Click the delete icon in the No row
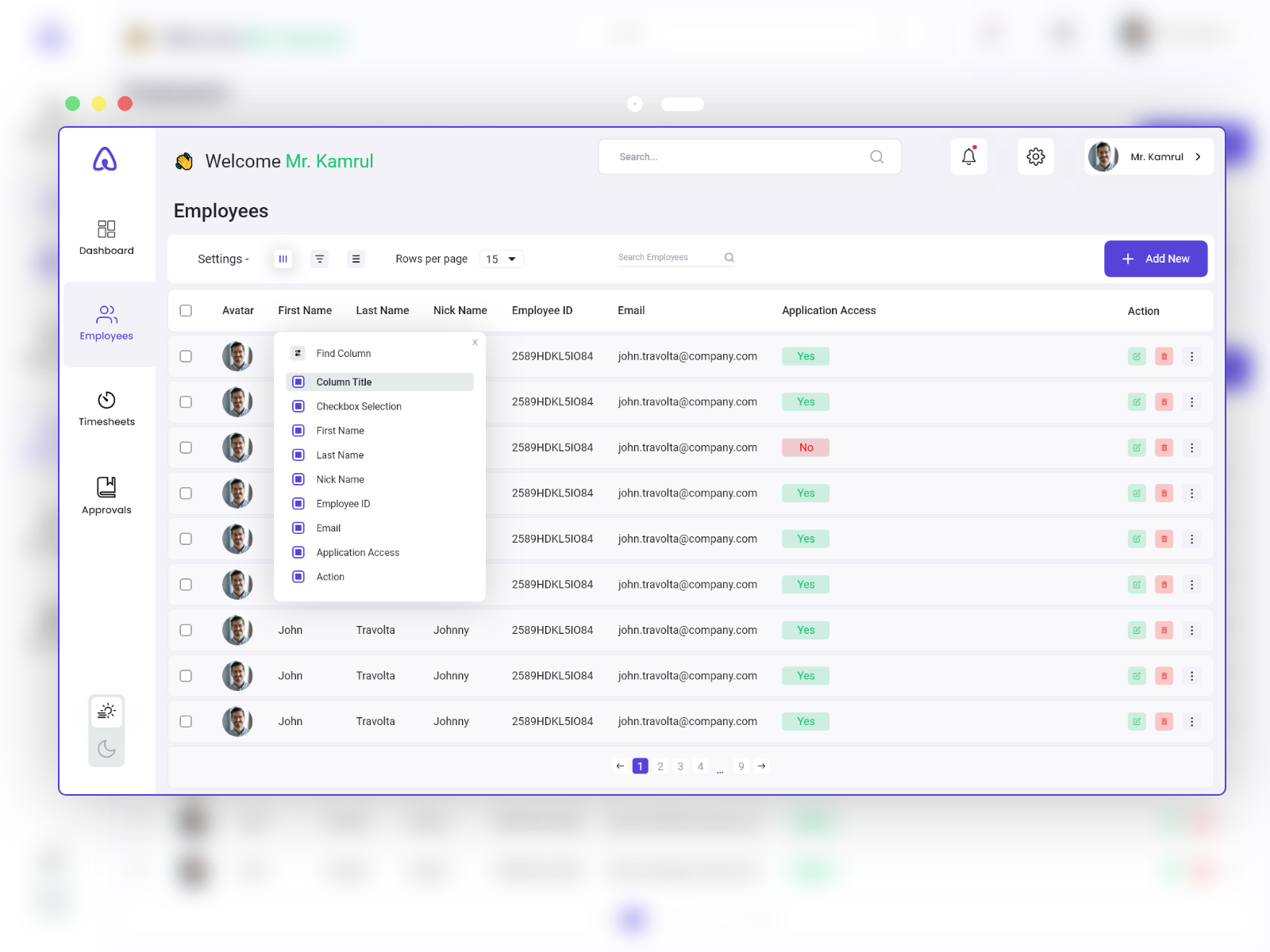Screen dimensions: 1270x952 click(1164, 447)
